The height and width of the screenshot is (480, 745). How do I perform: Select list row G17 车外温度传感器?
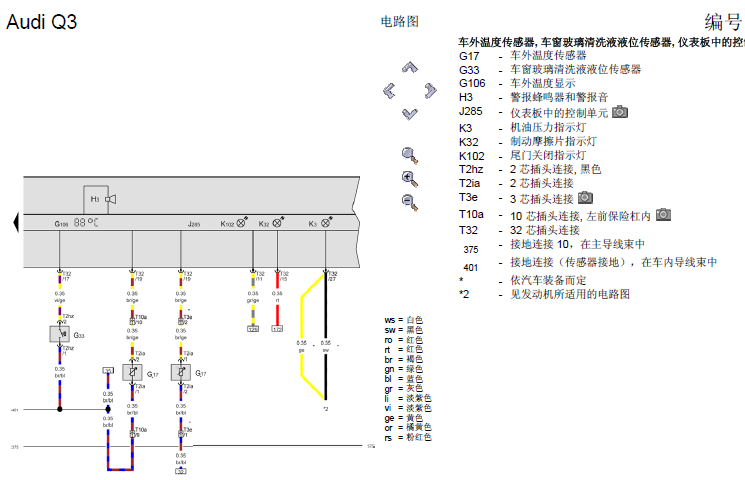coord(523,56)
